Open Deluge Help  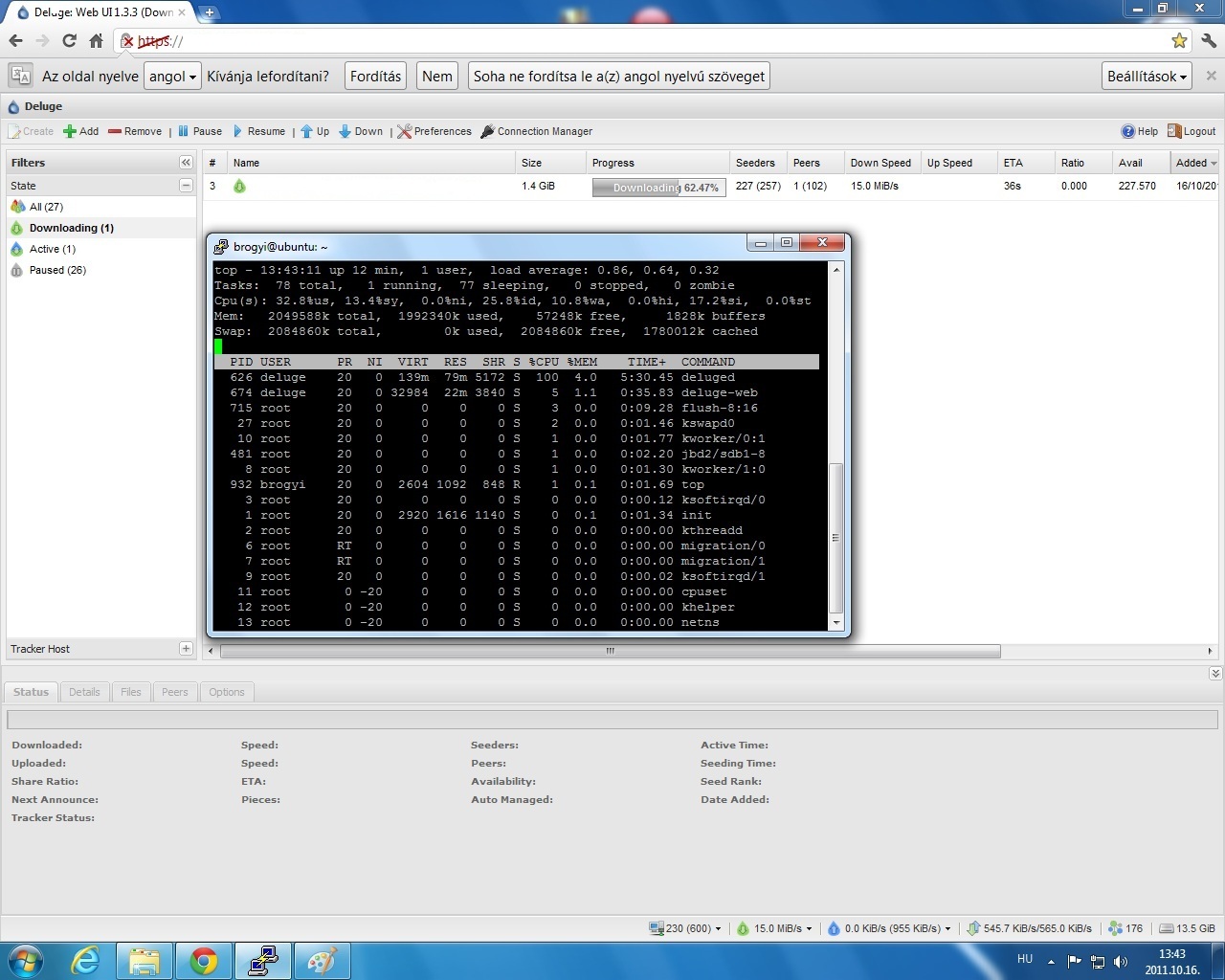coord(1140,131)
